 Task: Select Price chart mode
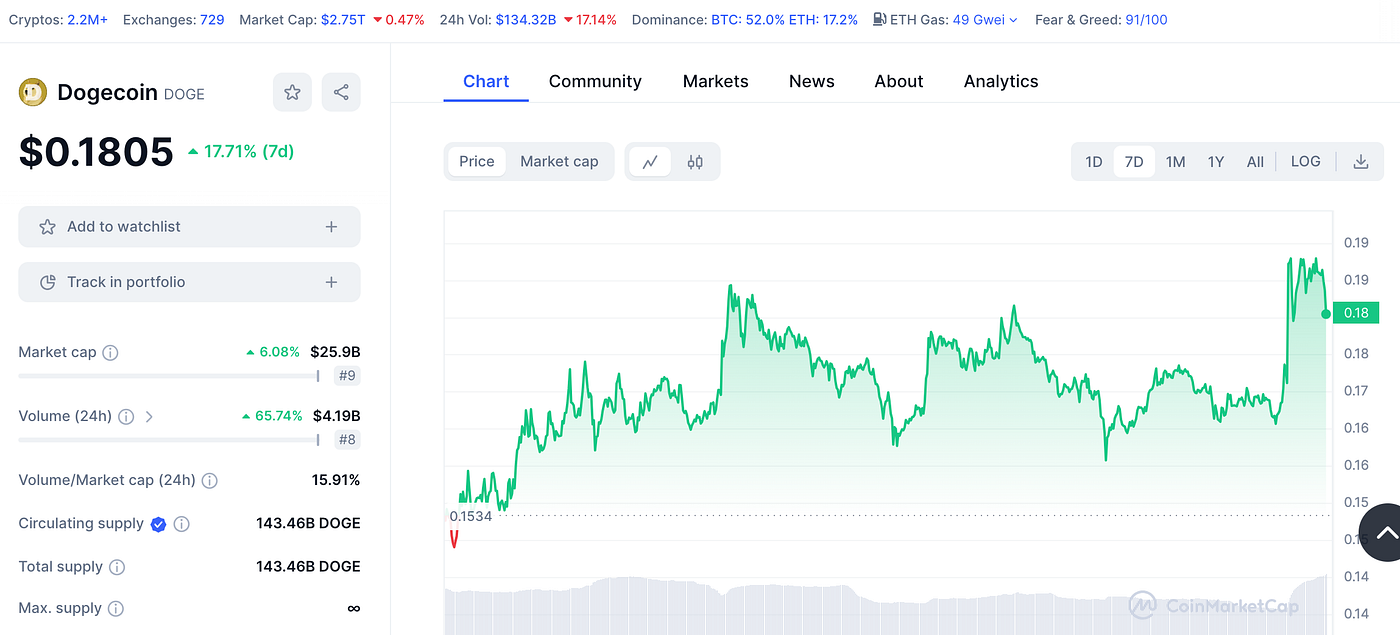tap(477, 162)
